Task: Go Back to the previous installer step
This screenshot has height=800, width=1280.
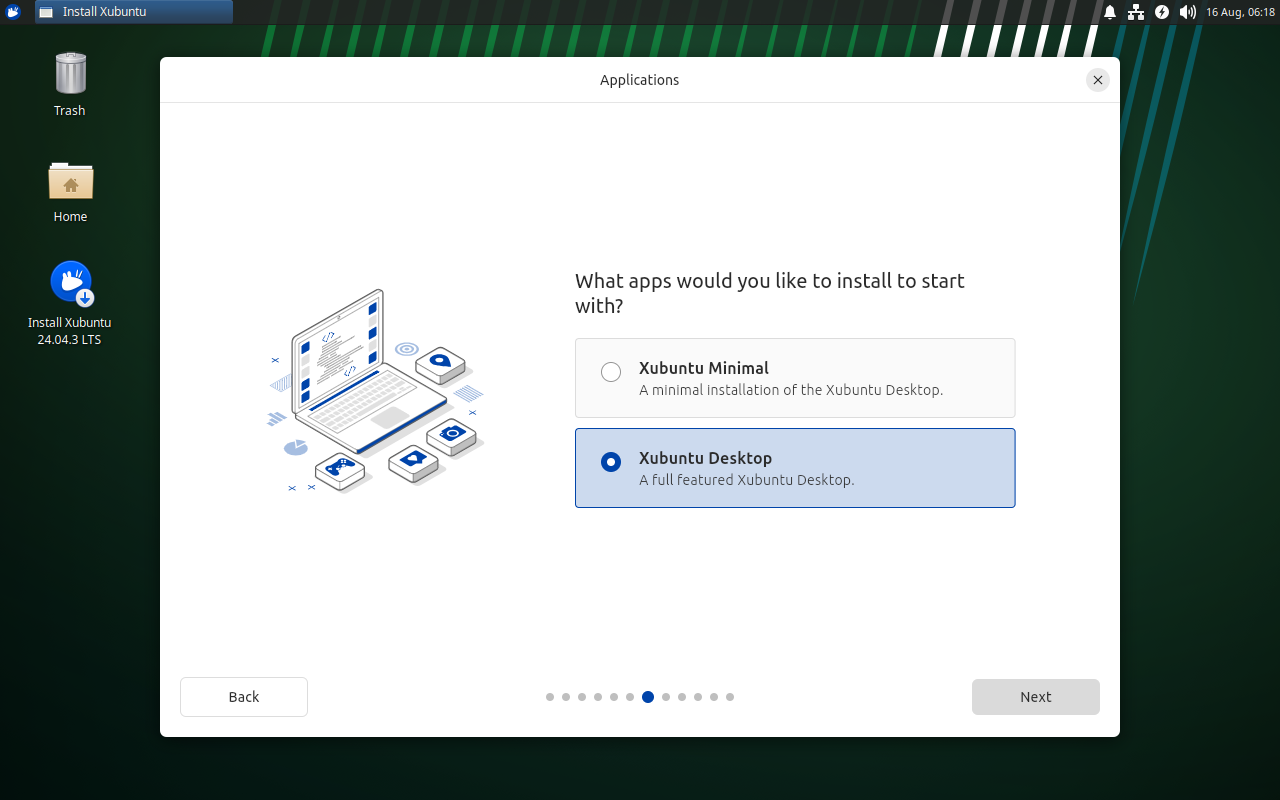Action: click(x=244, y=697)
